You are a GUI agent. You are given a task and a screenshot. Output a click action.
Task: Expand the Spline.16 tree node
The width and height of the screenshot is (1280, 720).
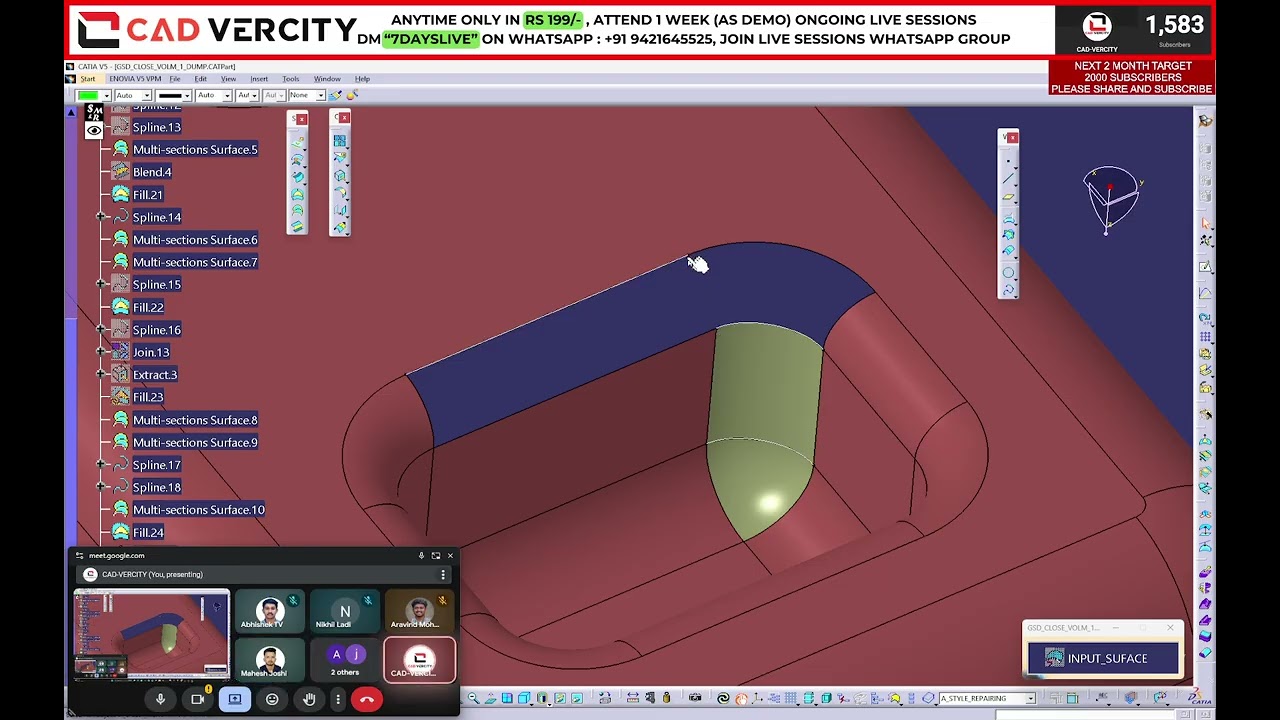point(101,329)
